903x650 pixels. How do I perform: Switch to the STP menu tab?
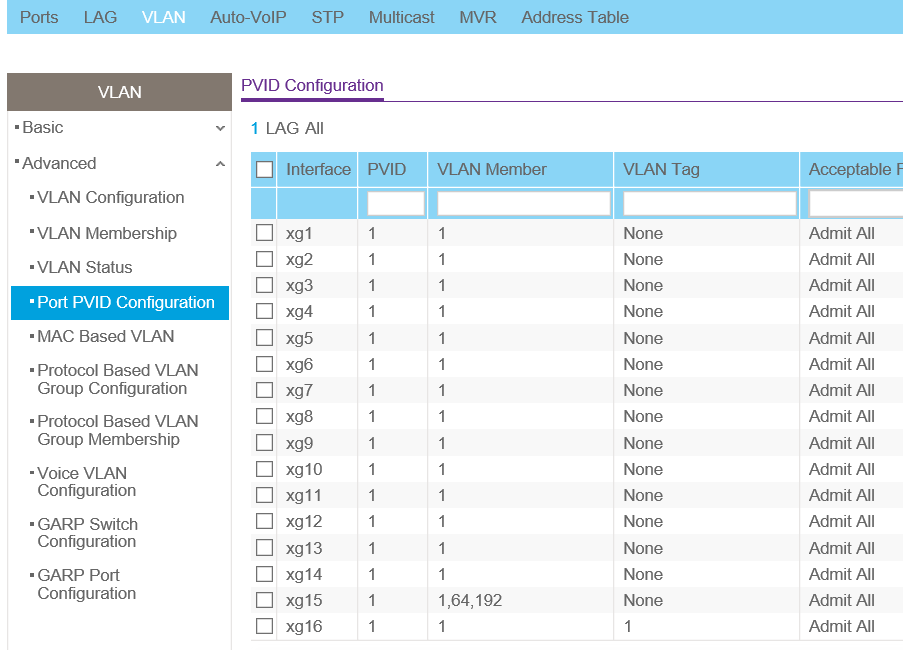click(x=327, y=17)
